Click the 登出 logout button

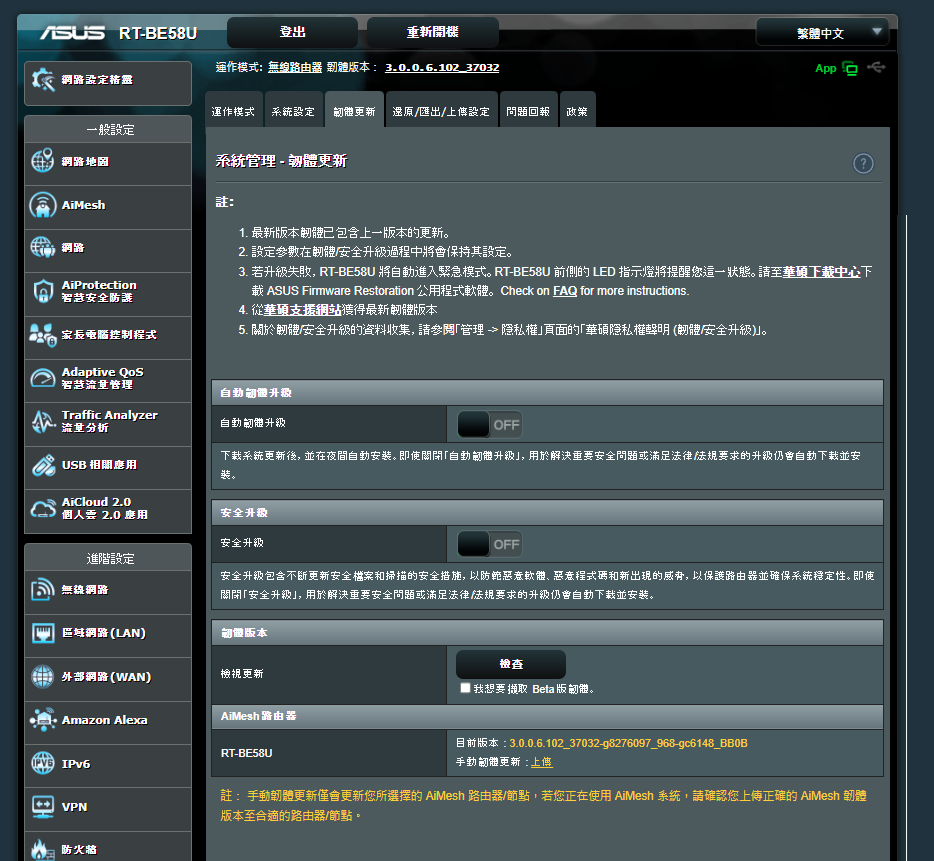(x=292, y=32)
